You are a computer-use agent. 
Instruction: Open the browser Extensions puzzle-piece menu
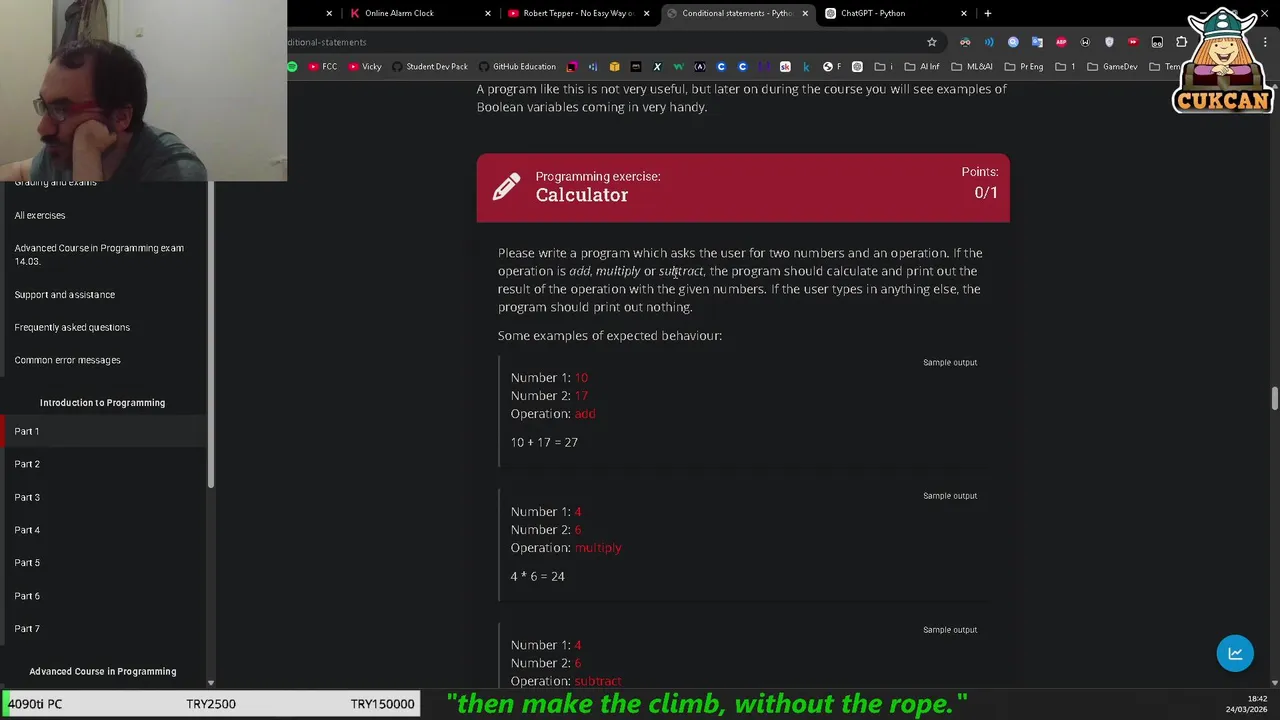[x=1181, y=42]
